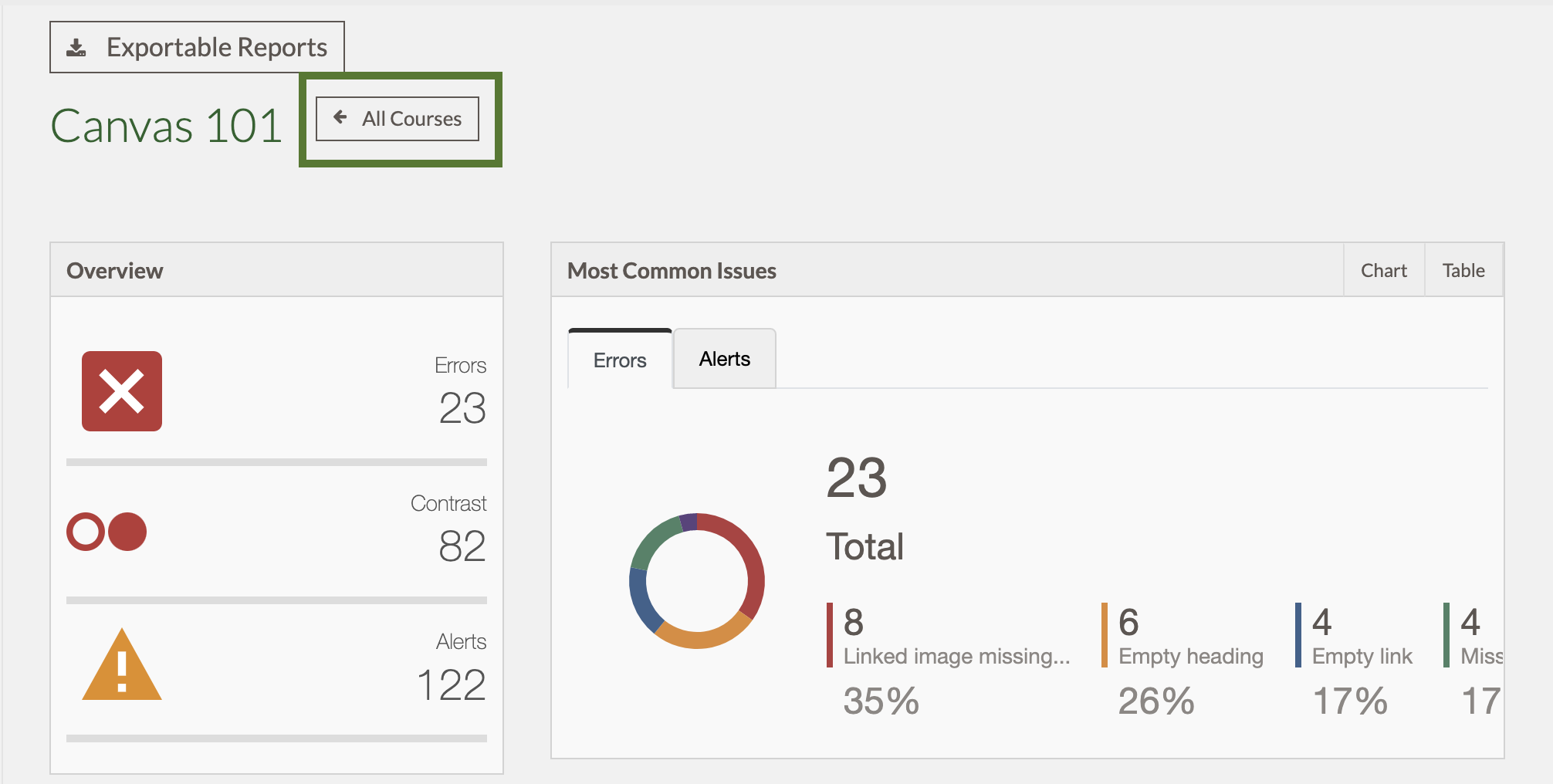Image resolution: width=1553 pixels, height=784 pixels.
Task: Click the 35% value
Action: coord(881,701)
